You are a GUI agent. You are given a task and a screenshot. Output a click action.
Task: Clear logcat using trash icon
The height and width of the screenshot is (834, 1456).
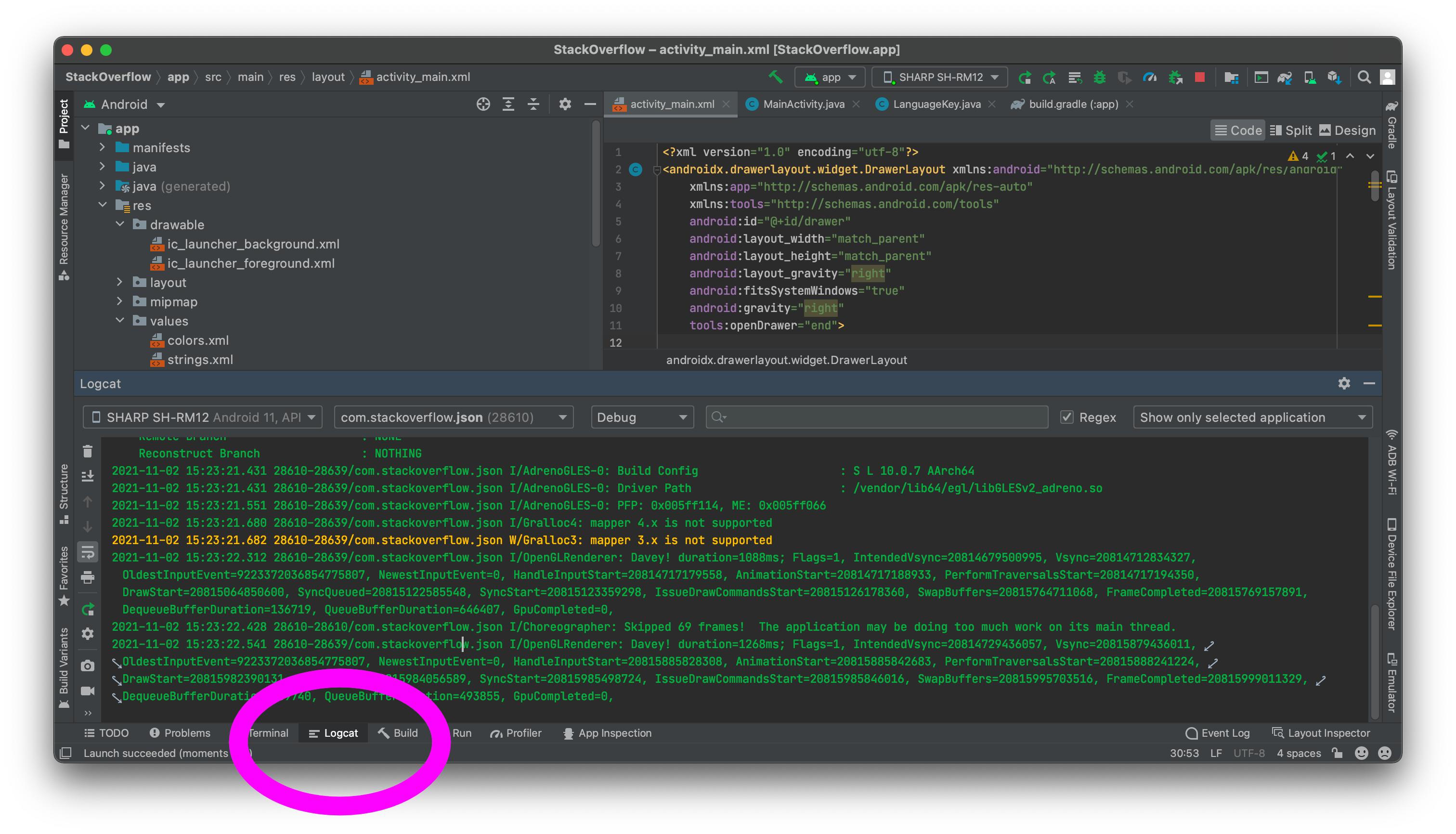pos(88,451)
